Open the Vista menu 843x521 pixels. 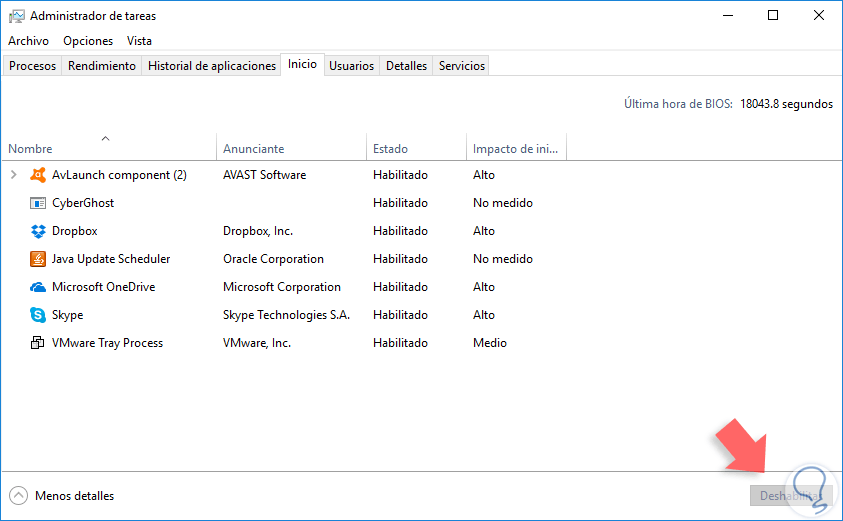140,41
